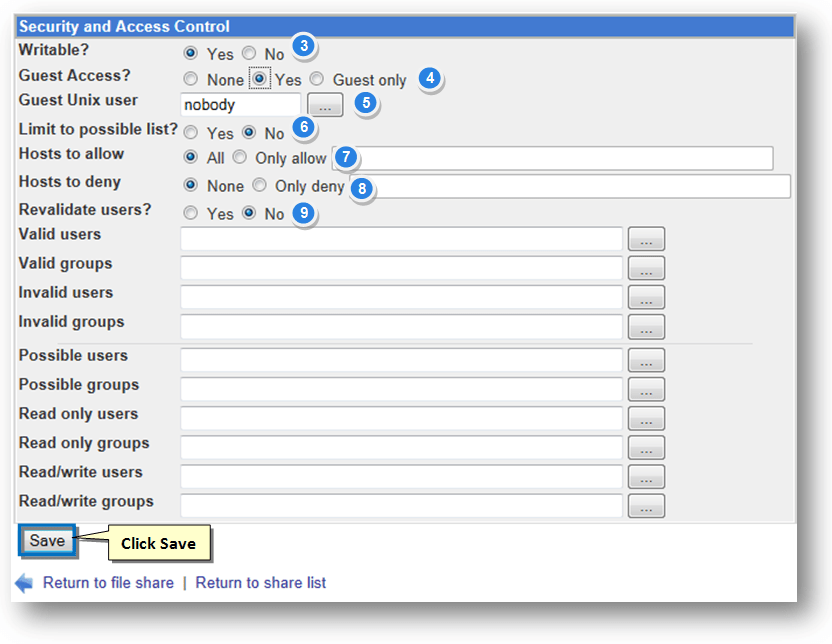The width and height of the screenshot is (832, 644).
Task: Open the Return to share list link
Action: pyautogui.click(x=261, y=582)
